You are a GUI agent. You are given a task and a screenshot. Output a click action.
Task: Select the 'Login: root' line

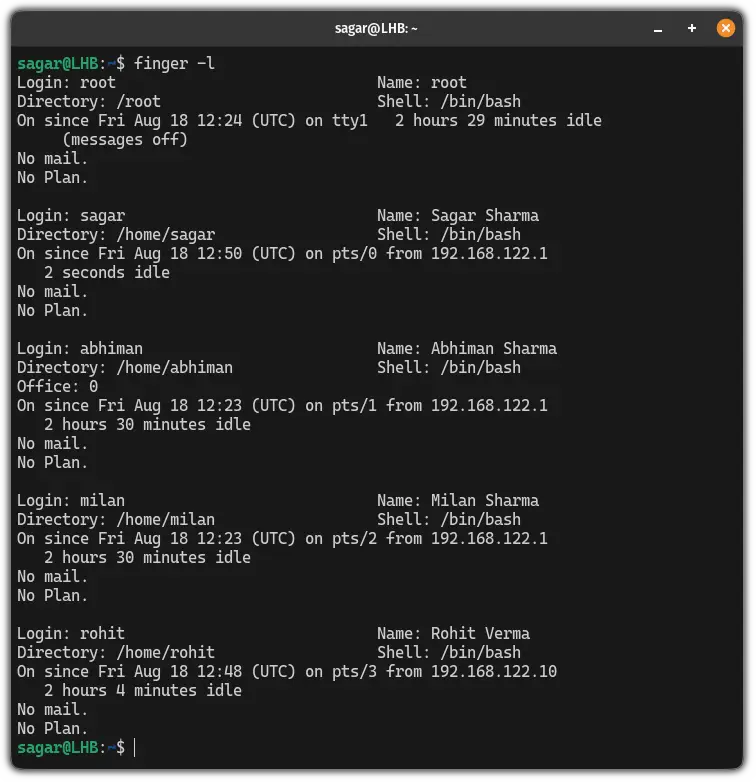pyautogui.click(x=66, y=82)
